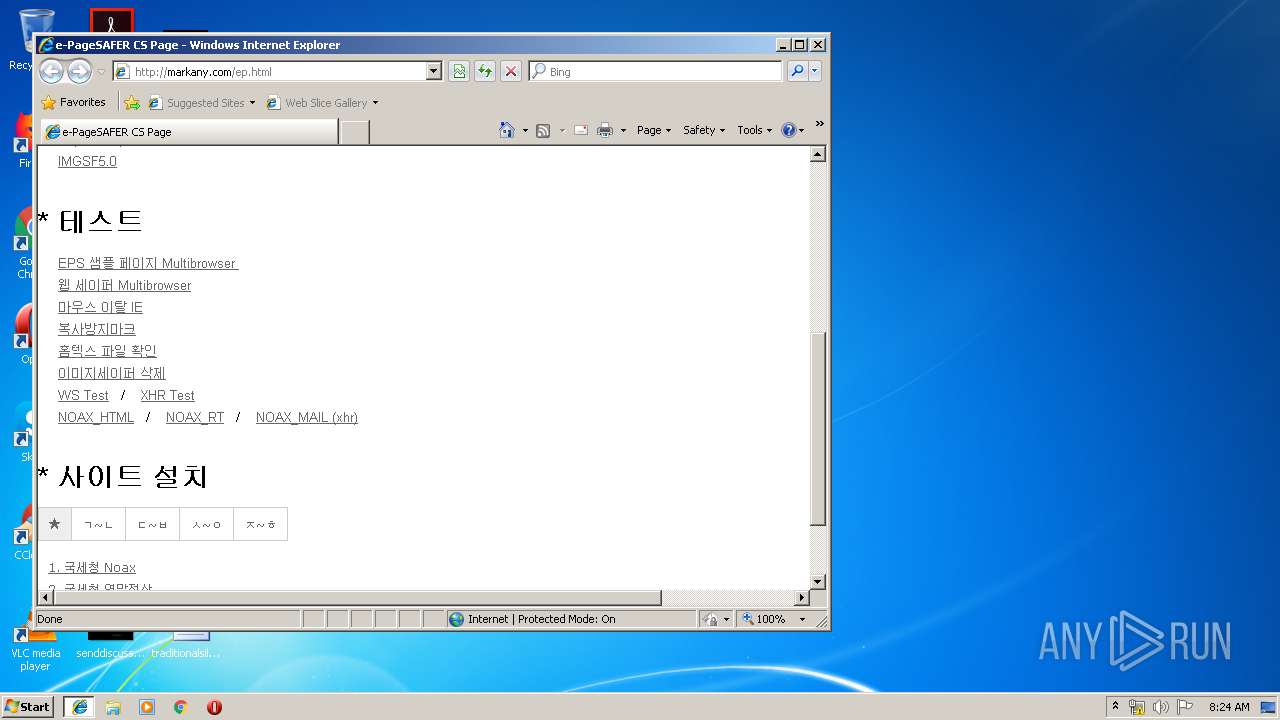This screenshot has width=1280, height=720.
Task: Open the Tools menu
Action: 754,130
